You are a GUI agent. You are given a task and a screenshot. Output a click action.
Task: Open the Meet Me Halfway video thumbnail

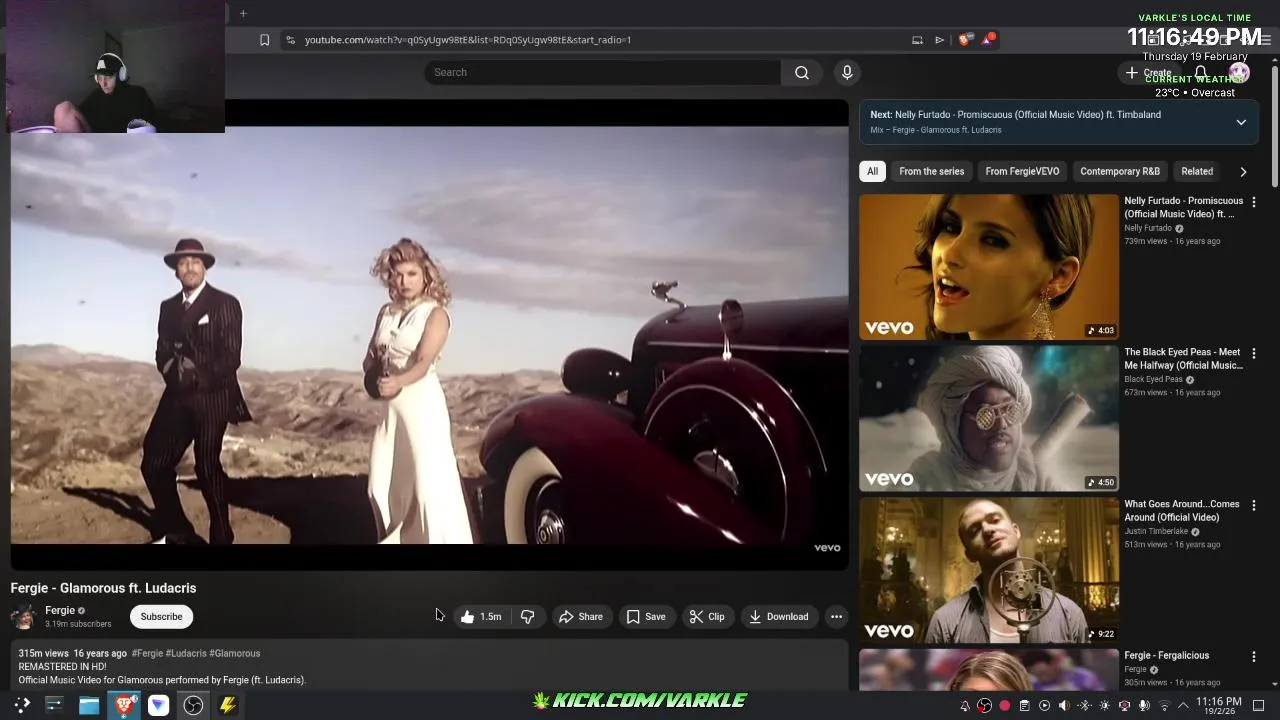(989, 419)
